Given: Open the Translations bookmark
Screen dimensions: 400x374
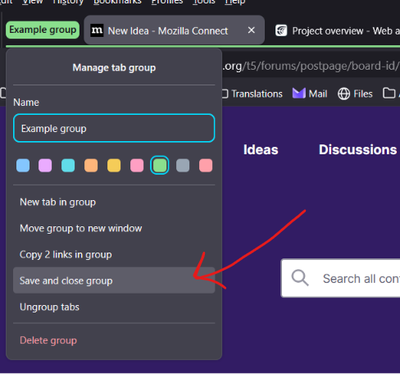Looking at the screenshot, I should coord(252,94).
